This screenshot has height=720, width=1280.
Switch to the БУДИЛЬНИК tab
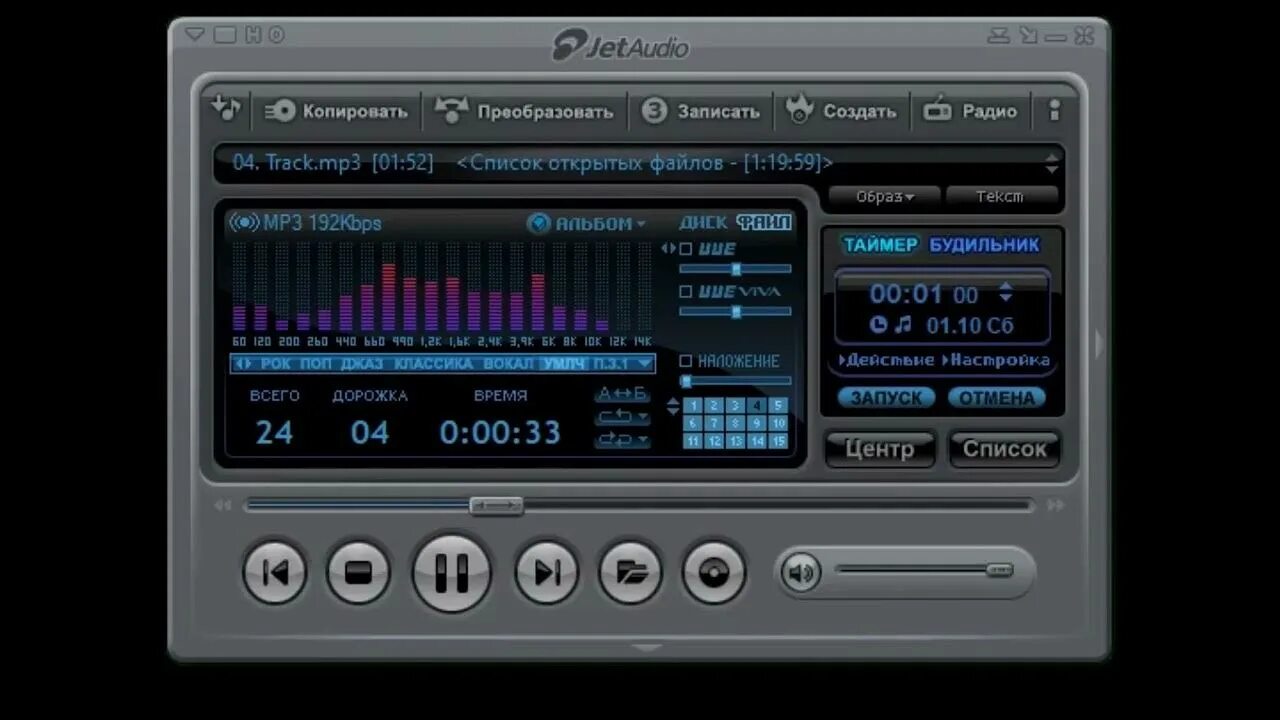[985, 245]
